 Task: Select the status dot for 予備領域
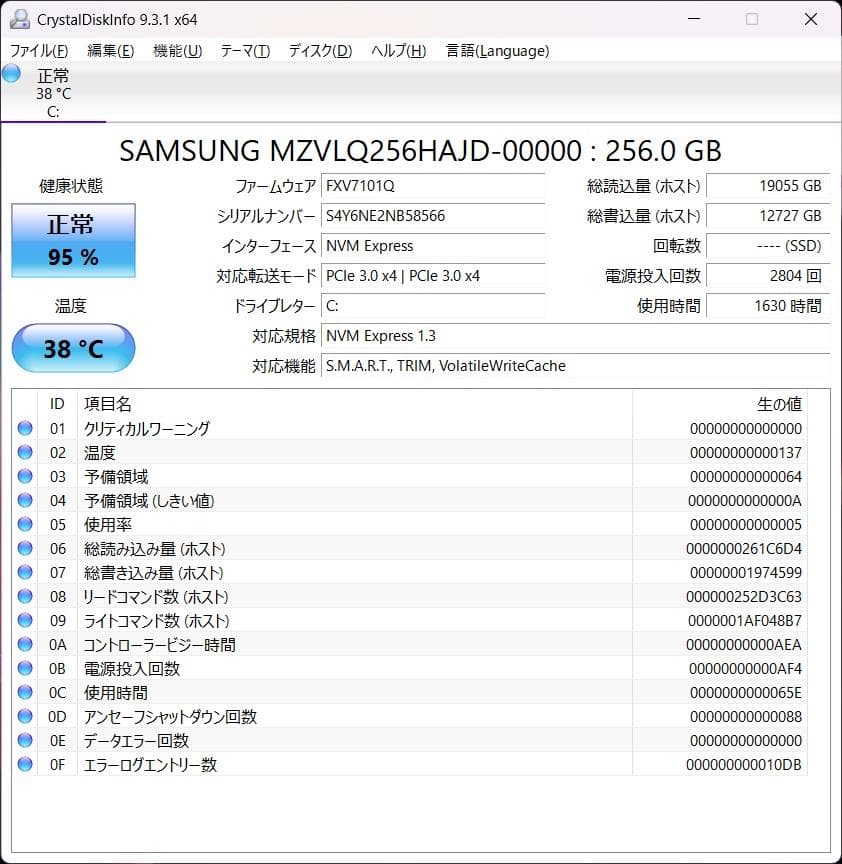coord(25,476)
